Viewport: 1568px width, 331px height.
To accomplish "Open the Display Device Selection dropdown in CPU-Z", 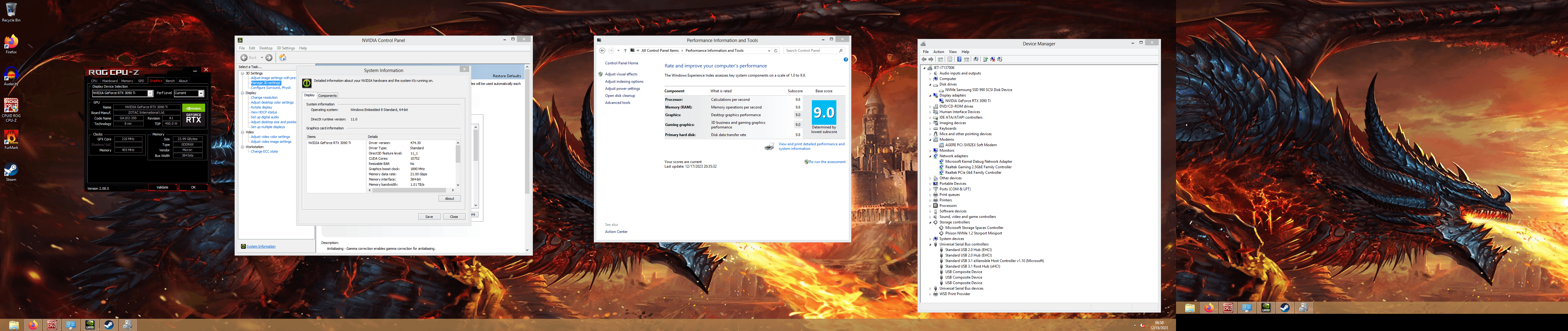I will 150,93.
